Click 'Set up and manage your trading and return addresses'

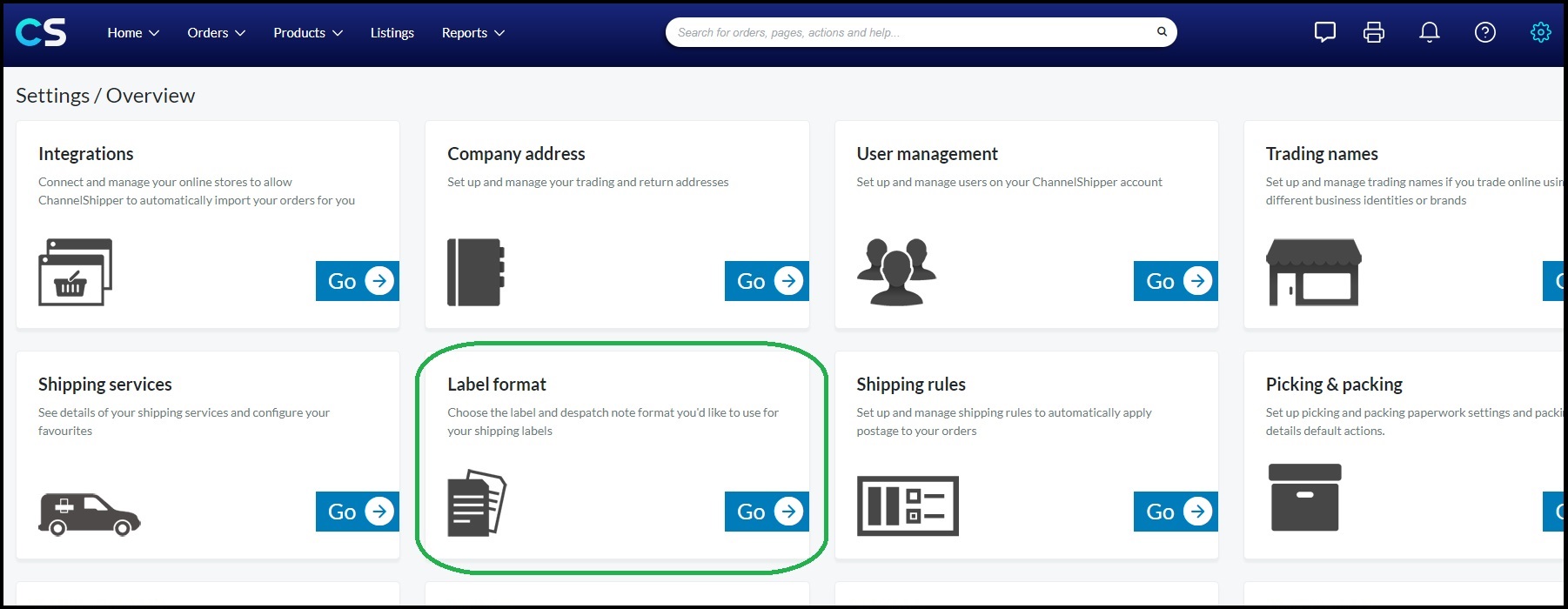[x=588, y=182]
